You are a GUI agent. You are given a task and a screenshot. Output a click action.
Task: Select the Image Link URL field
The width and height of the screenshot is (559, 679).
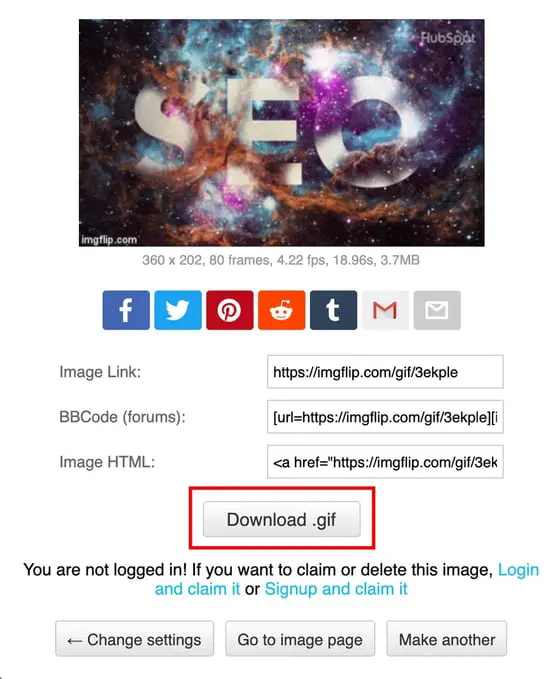385,372
